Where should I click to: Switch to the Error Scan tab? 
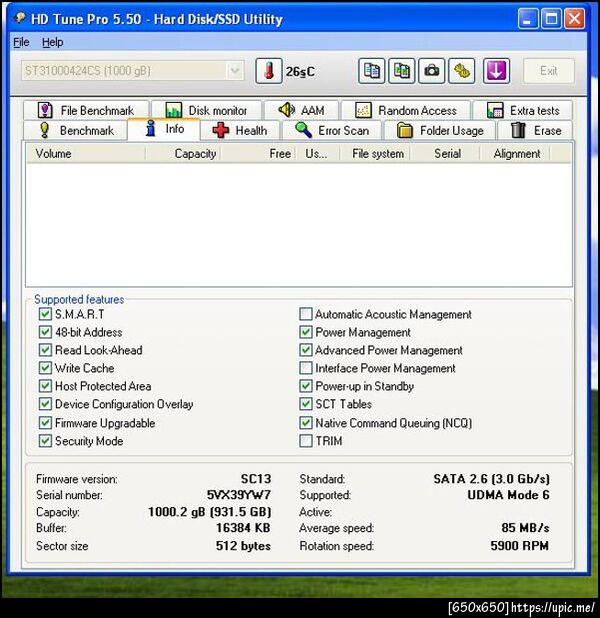[x=332, y=130]
